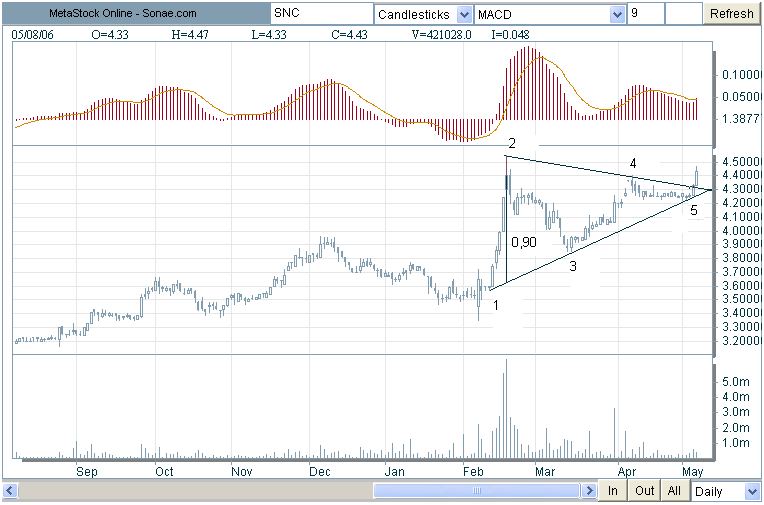Click the 3.0m volume axis label
Viewport: 764px width, 505px height.
pos(736,412)
